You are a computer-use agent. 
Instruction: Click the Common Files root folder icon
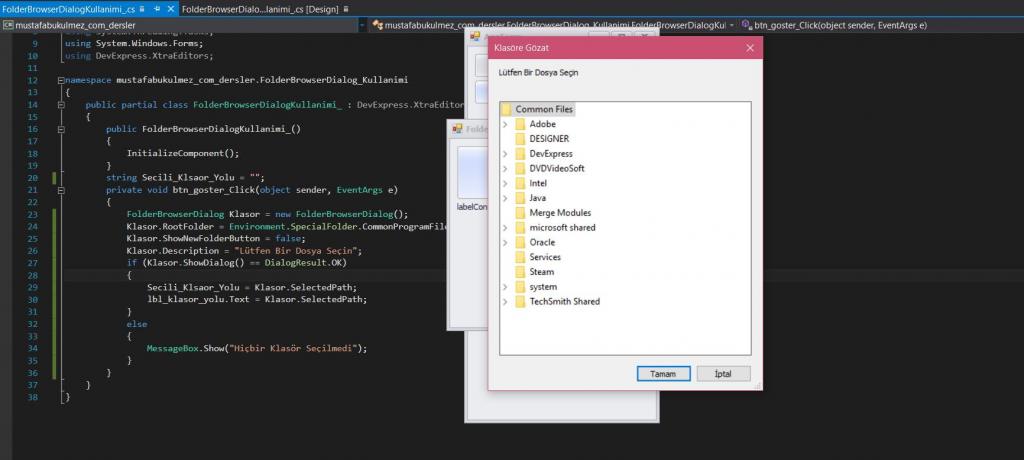[x=506, y=109]
